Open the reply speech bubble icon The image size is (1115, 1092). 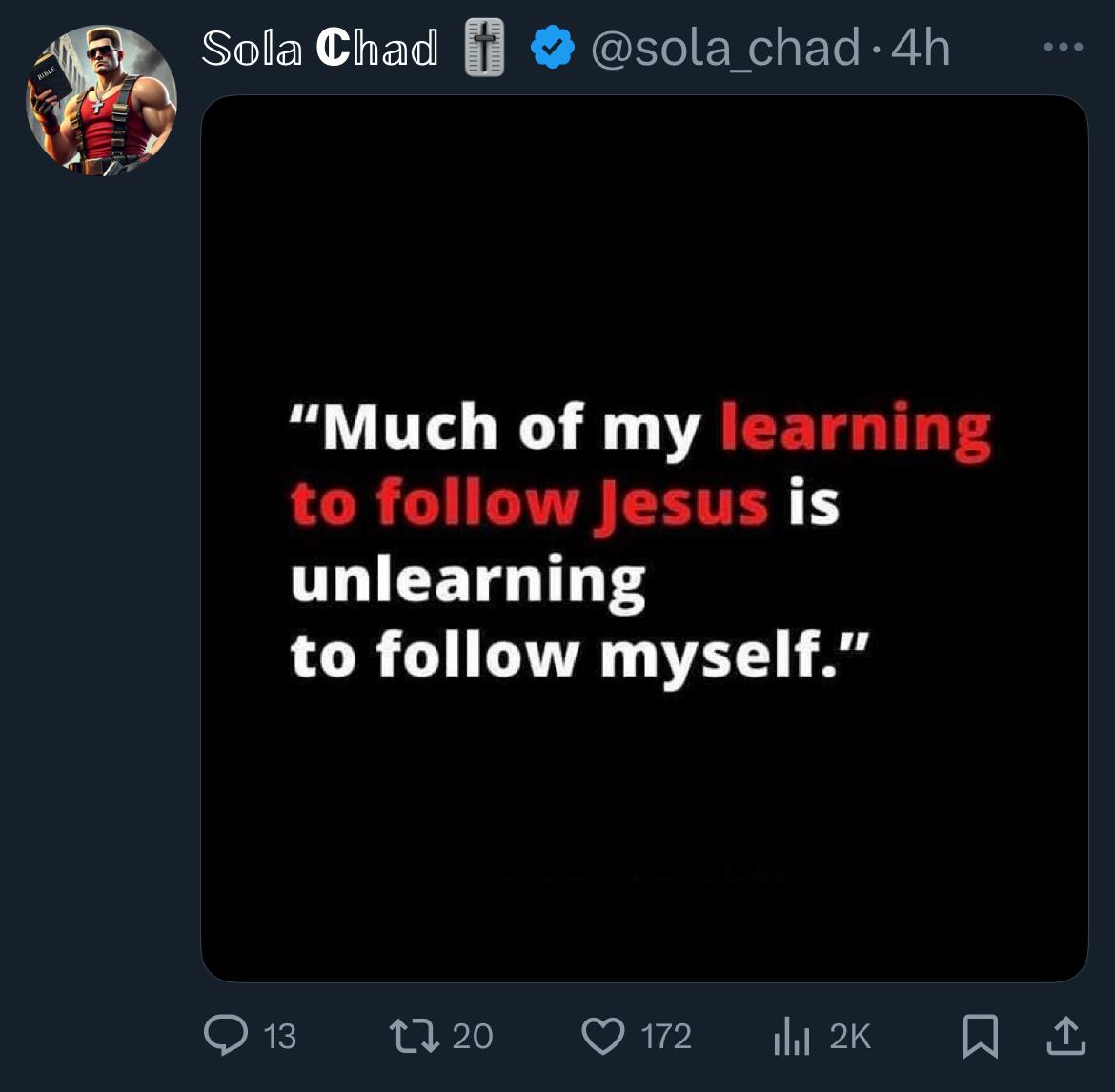tap(226, 1035)
